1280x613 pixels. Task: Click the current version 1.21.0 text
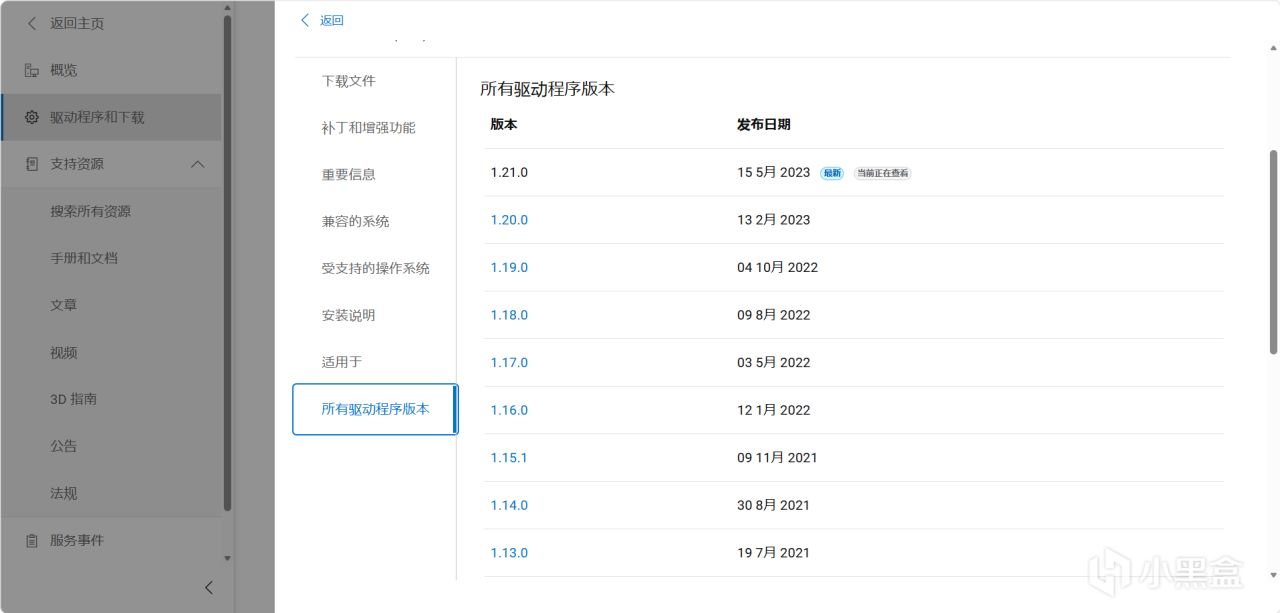509,172
